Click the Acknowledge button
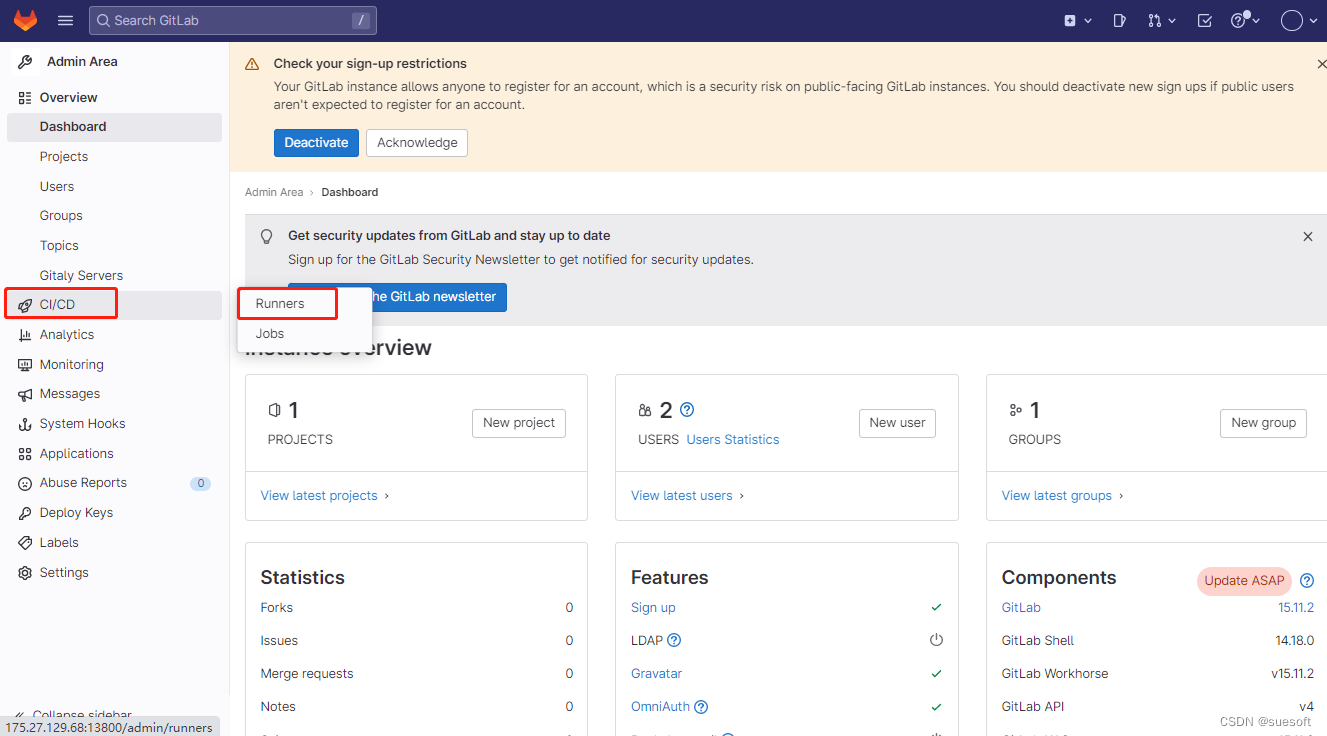The width and height of the screenshot is (1327, 736). coord(417,143)
